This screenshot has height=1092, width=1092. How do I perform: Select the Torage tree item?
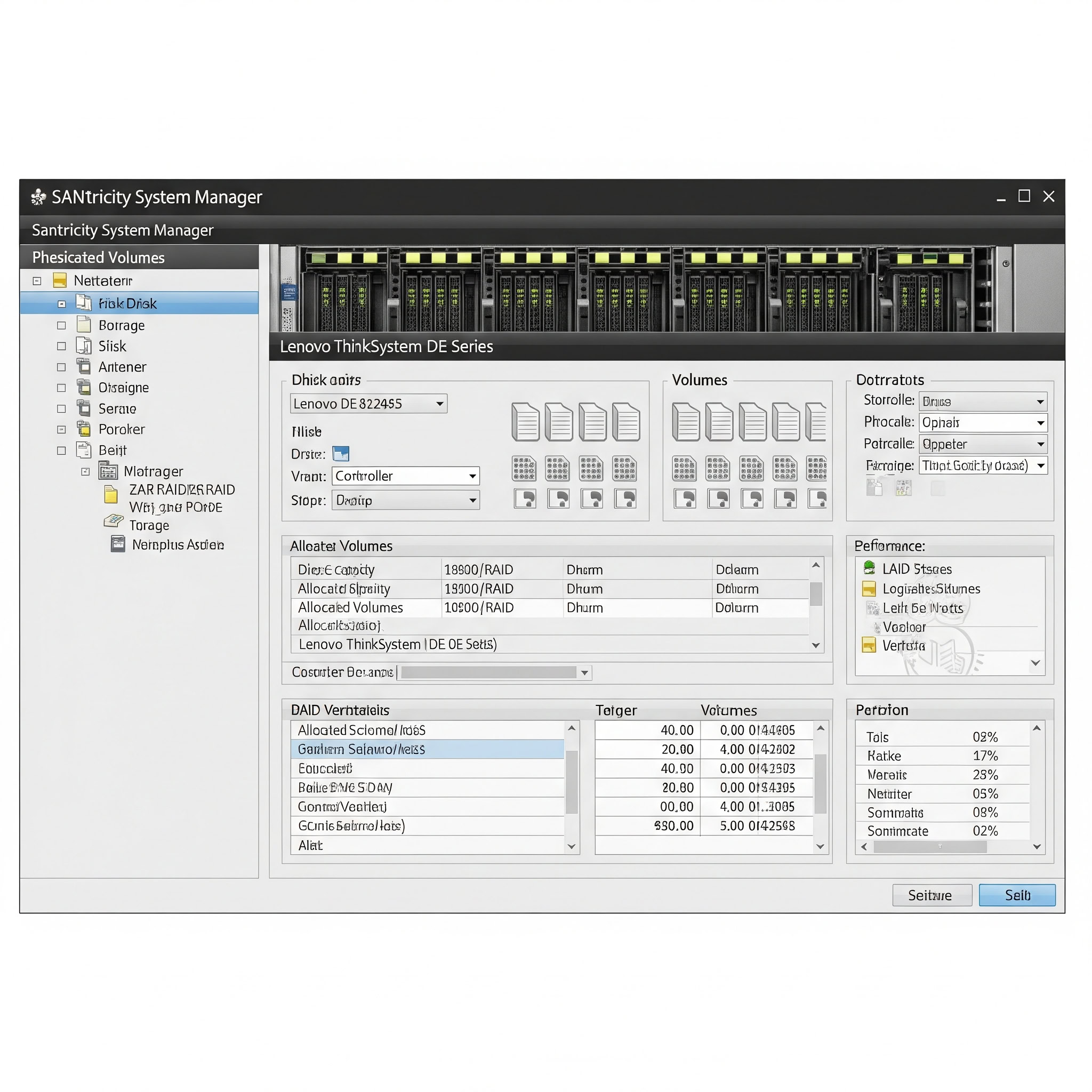(x=149, y=526)
